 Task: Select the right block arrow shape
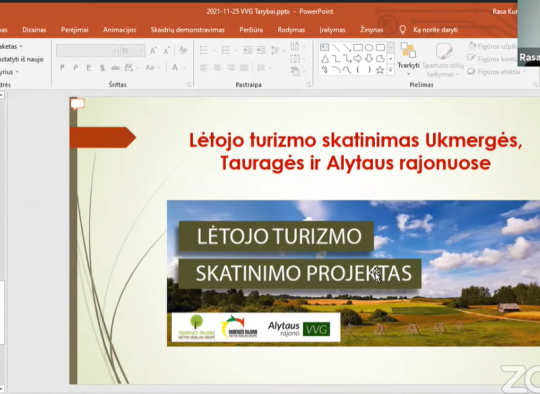click(358, 59)
